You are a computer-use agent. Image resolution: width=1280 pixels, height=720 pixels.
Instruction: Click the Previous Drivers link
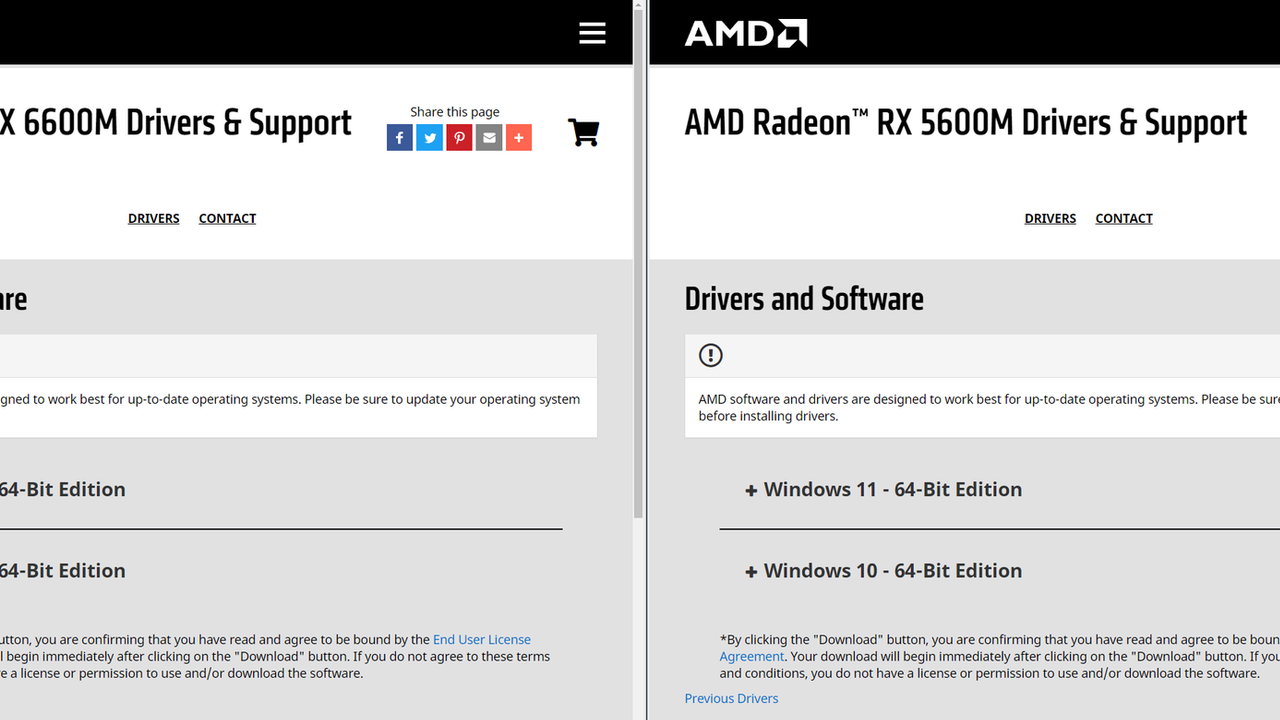pyautogui.click(x=731, y=698)
